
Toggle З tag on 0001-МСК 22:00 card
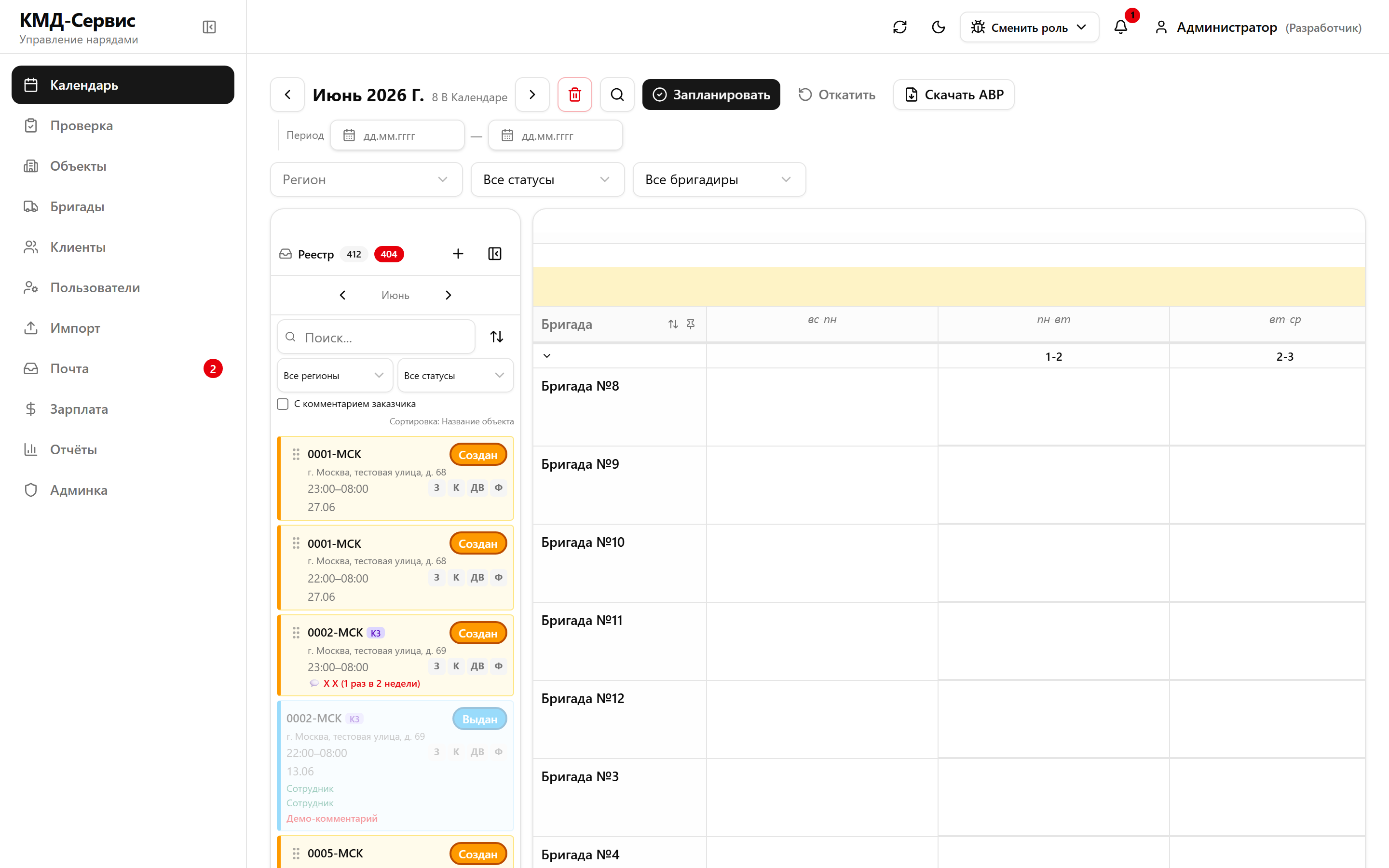pos(437,577)
